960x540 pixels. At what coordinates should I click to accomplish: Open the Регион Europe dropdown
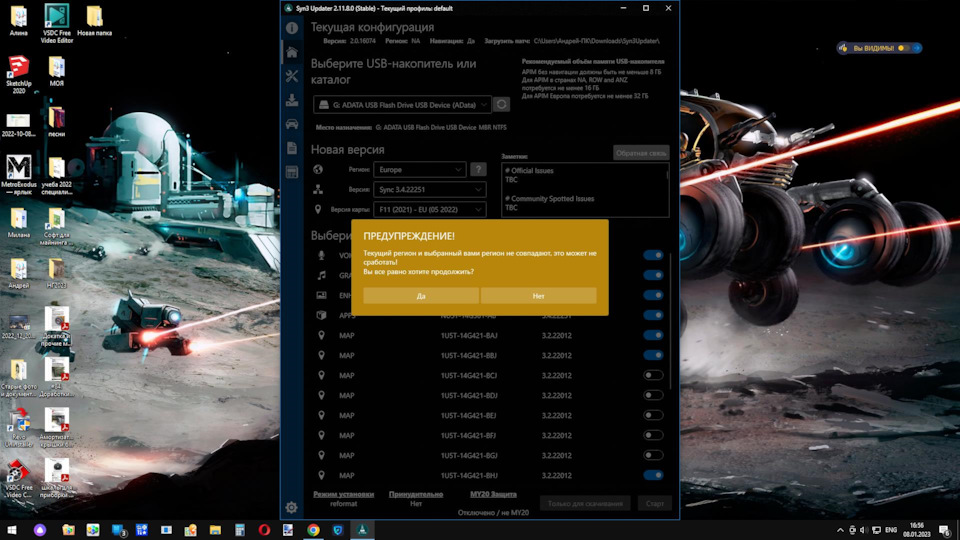pyautogui.click(x=420, y=170)
